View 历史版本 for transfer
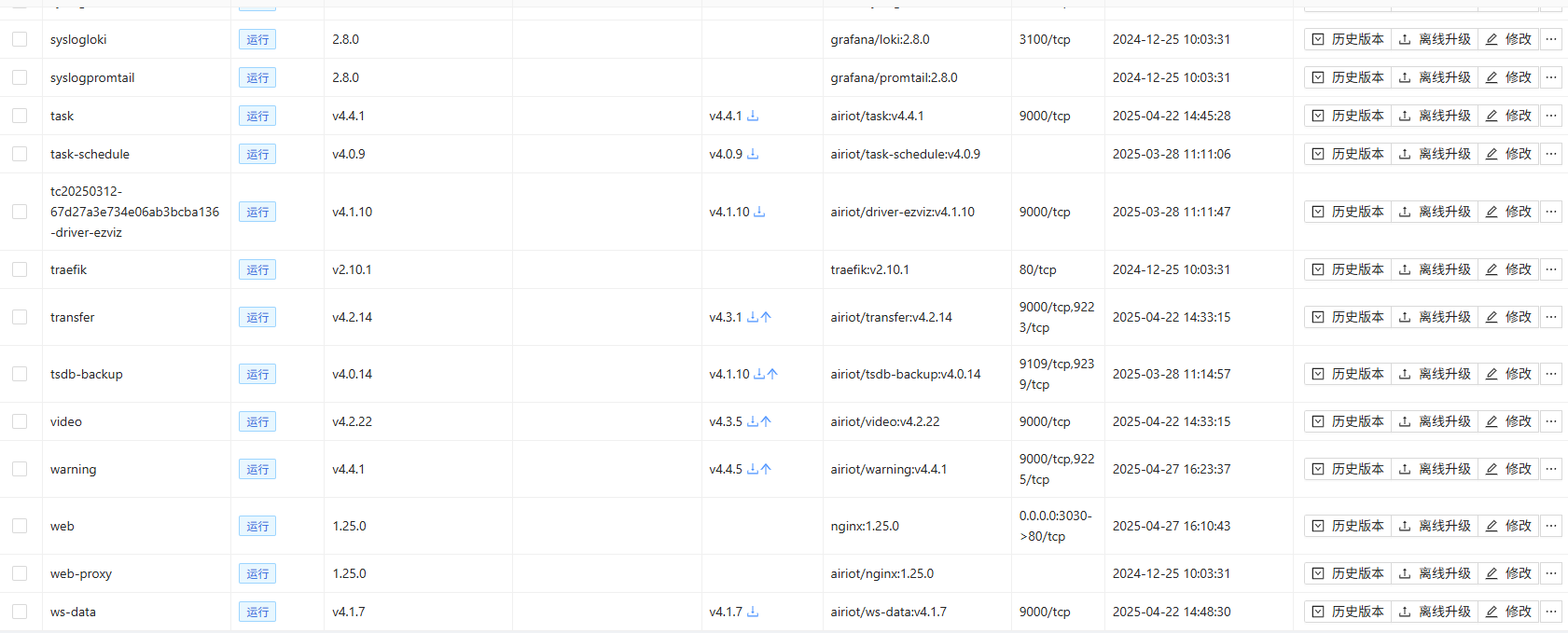Screen dimensions: 1568x633 [1348, 317]
